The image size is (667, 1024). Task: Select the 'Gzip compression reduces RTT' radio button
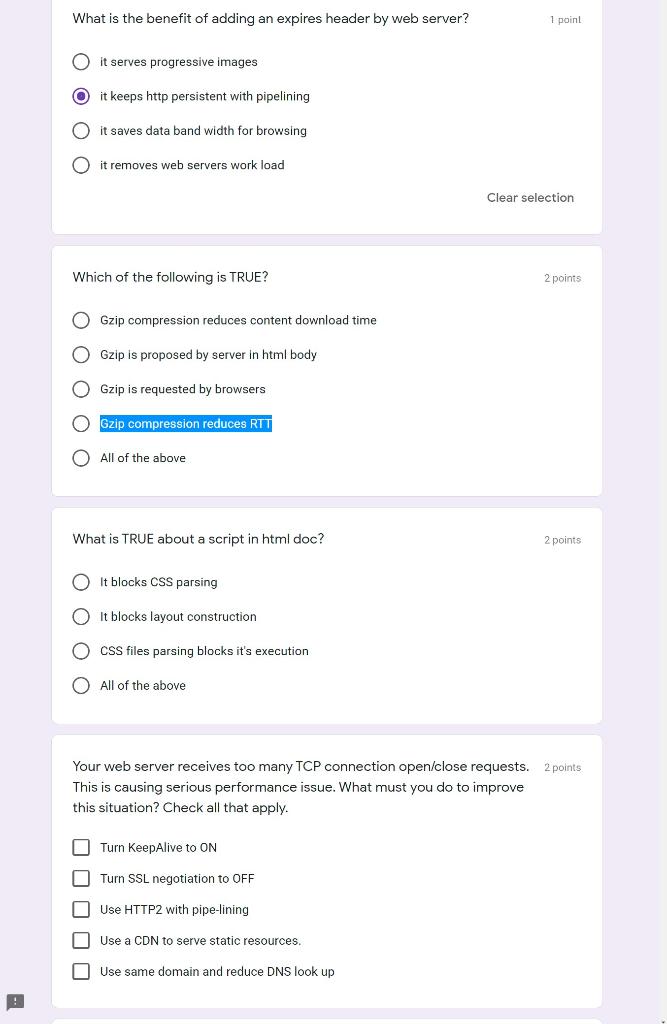[x=81, y=424]
